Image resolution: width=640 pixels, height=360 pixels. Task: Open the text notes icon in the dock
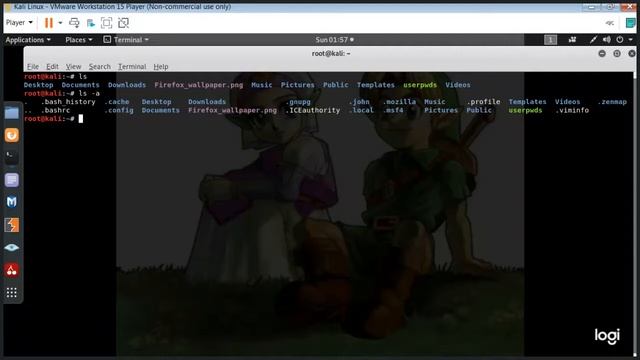click(11, 180)
